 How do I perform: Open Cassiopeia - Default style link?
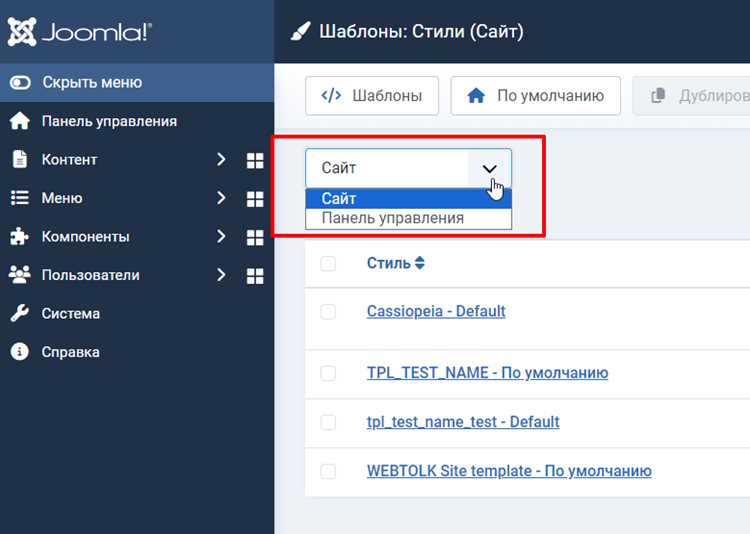pyautogui.click(x=436, y=311)
